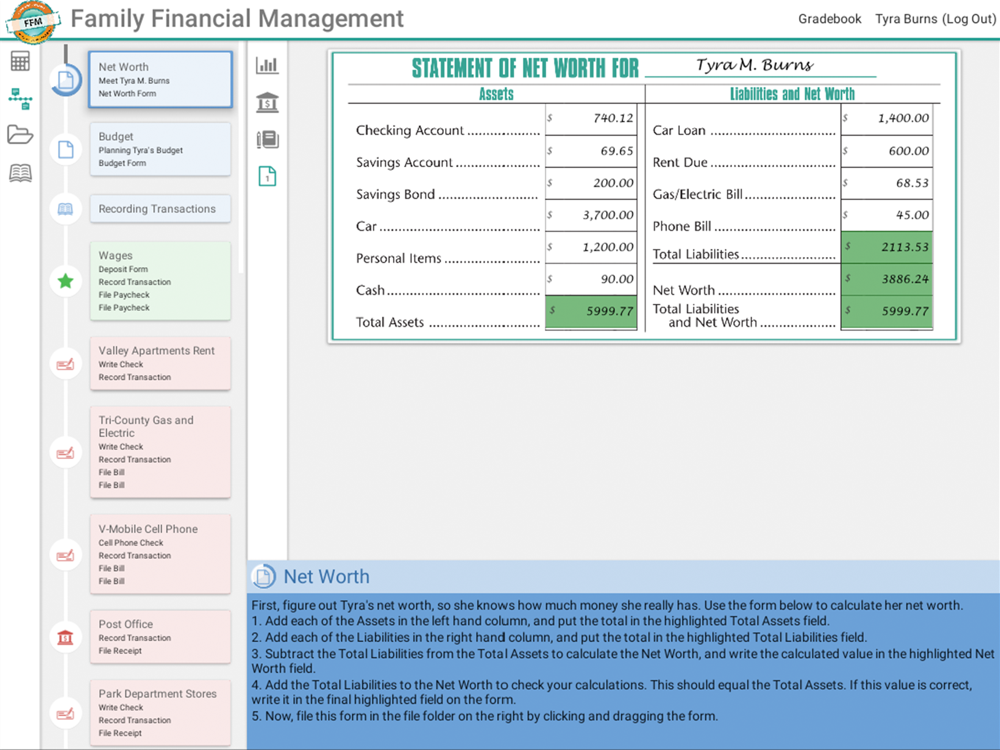Open the Park Department Stores card
Viewport: 1000px width, 750px height.
pyautogui.click(x=160, y=712)
